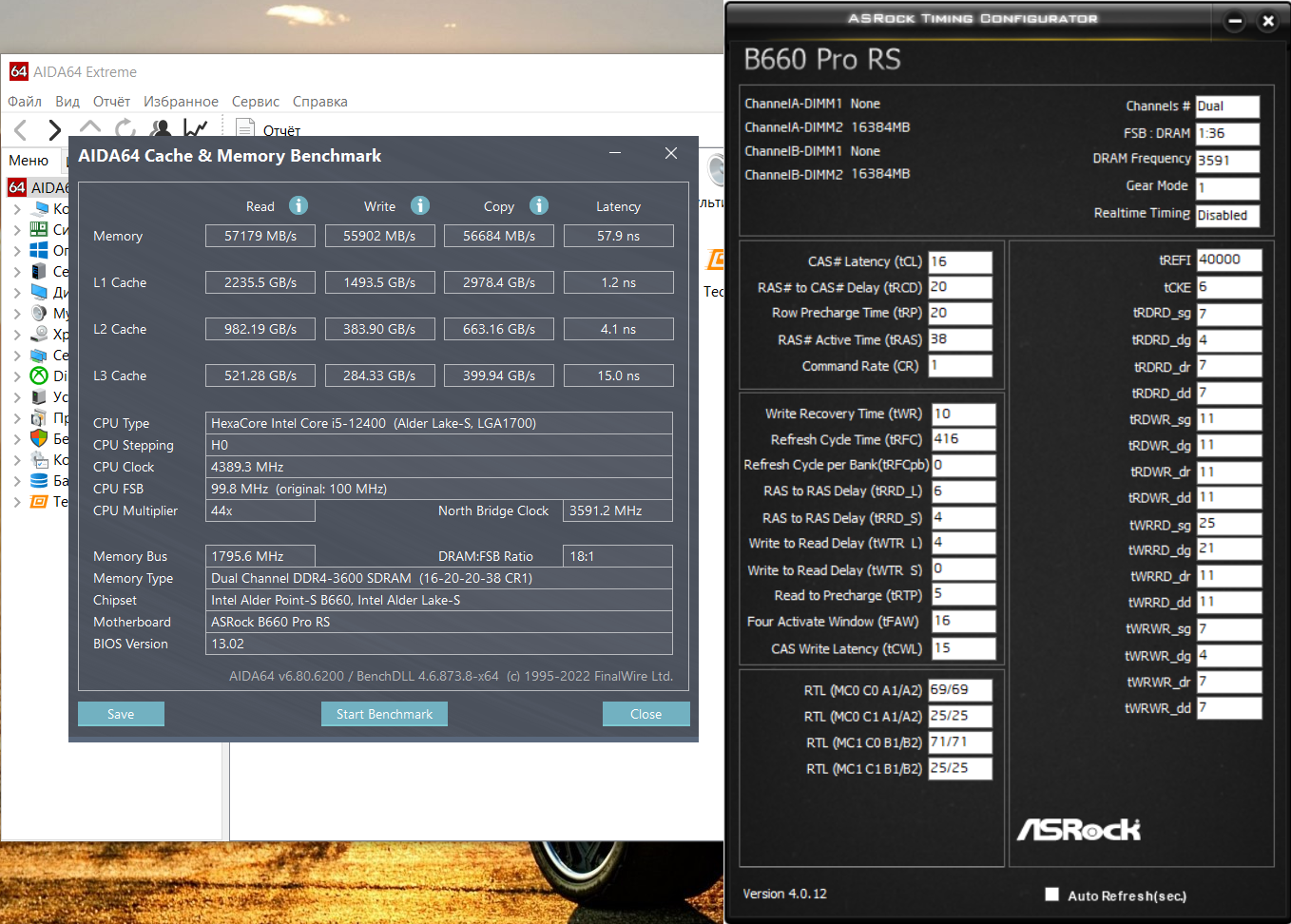Expand the tree node with Windows logo
This screenshot has height=924, width=1291.
pos(17,251)
